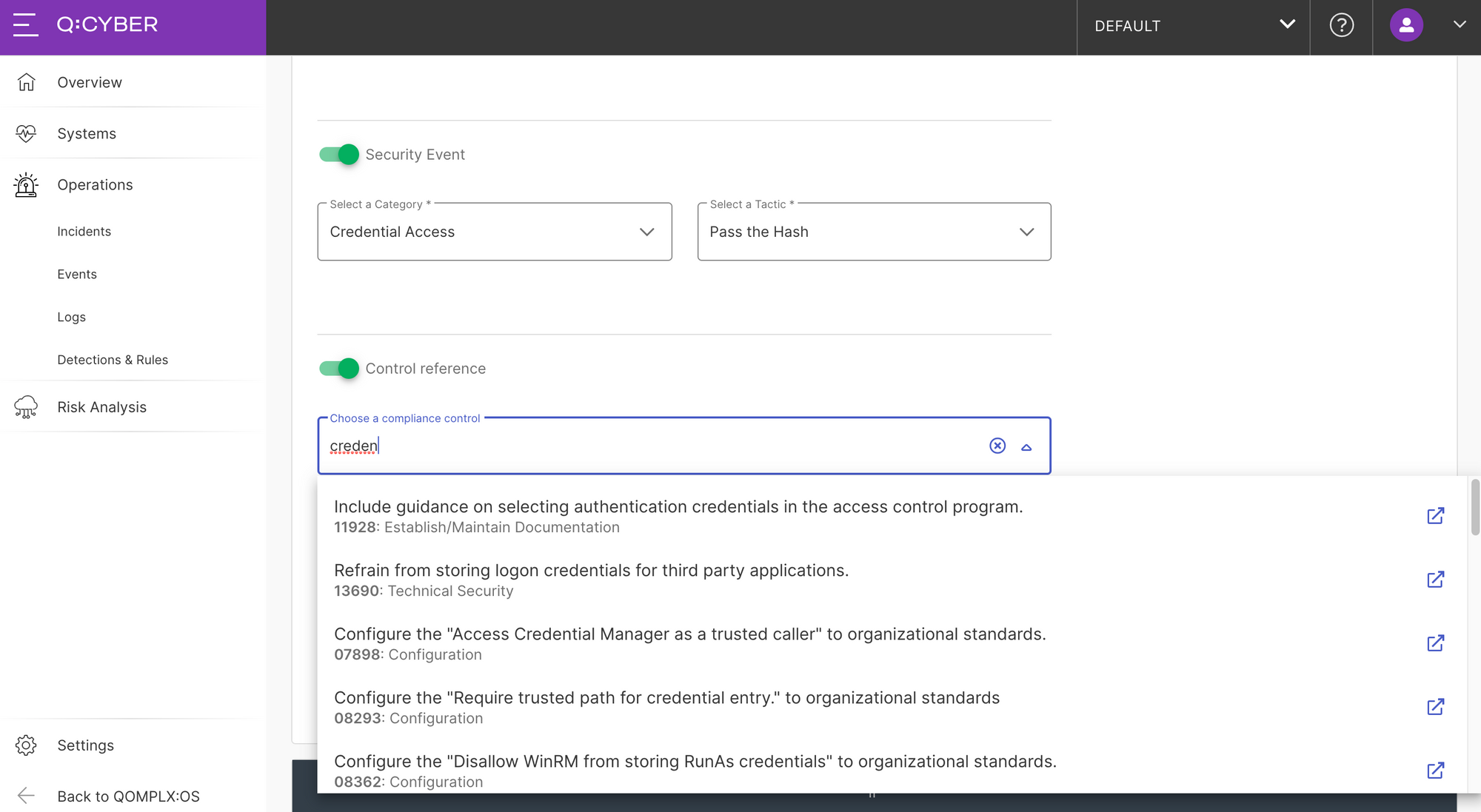The image size is (1481, 812).
Task: Select the Detections and Rules menu item
Action: tap(112, 359)
